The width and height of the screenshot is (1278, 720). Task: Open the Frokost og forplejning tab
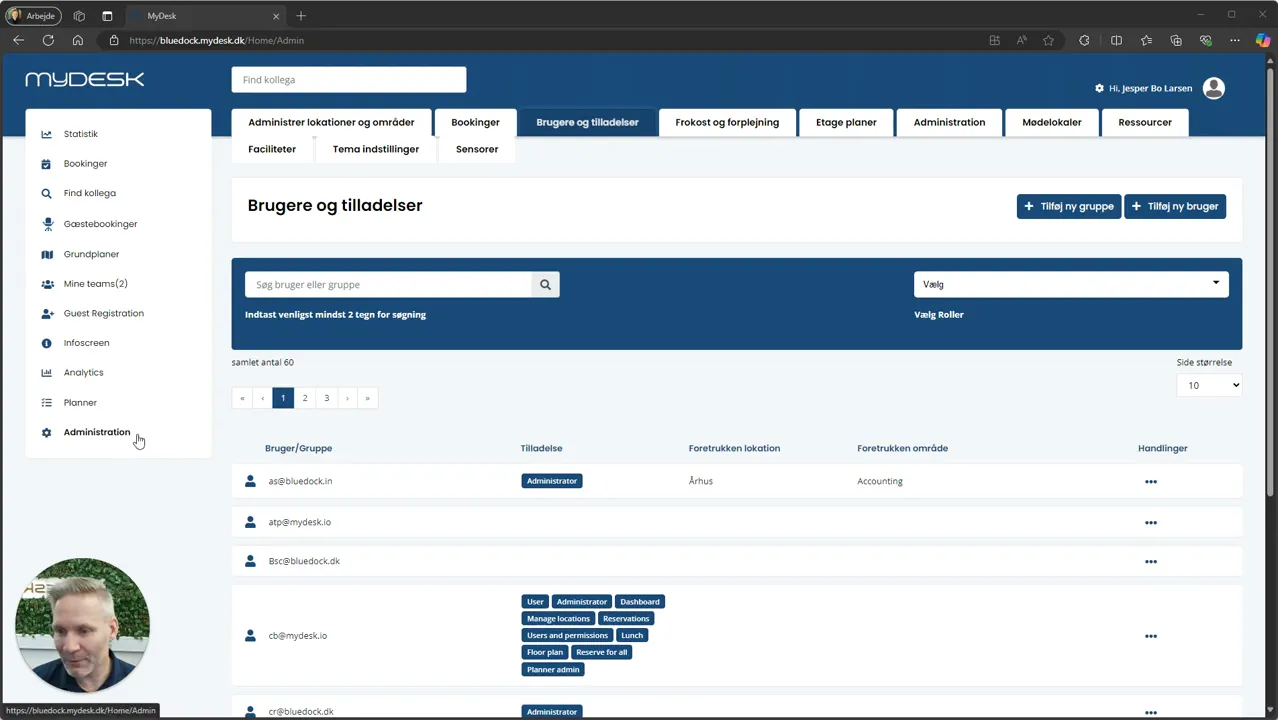point(727,122)
